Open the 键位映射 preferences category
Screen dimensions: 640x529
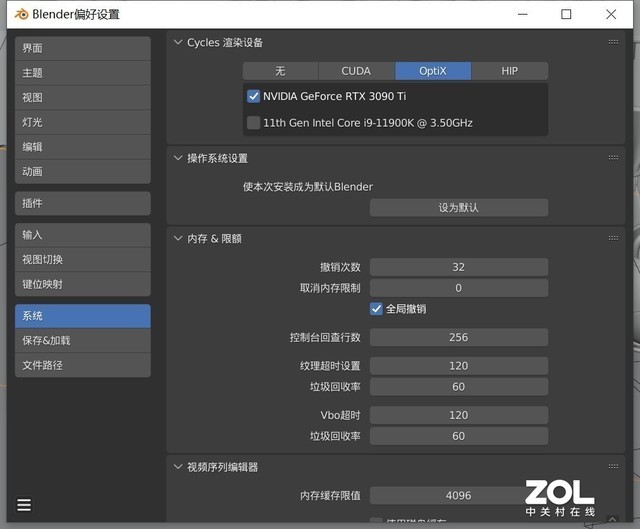tap(83, 284)
